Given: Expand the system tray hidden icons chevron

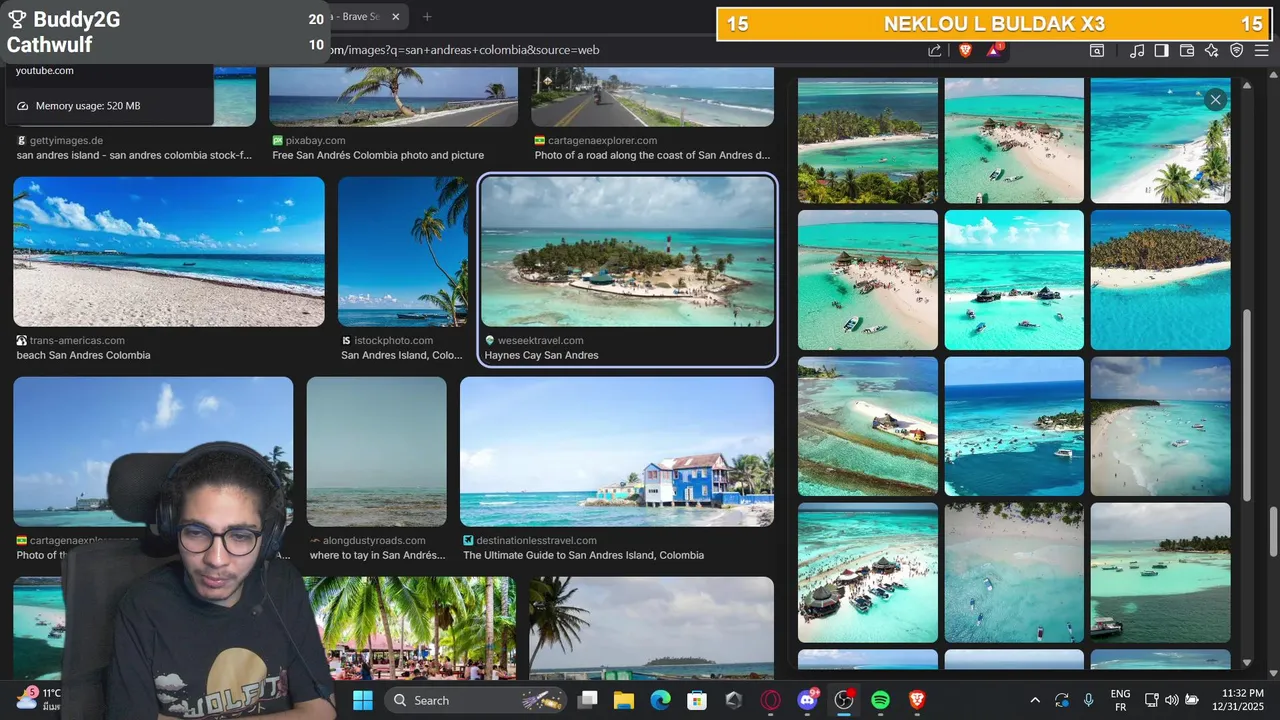Looking at the screenshot, I should click(1035, 700).
